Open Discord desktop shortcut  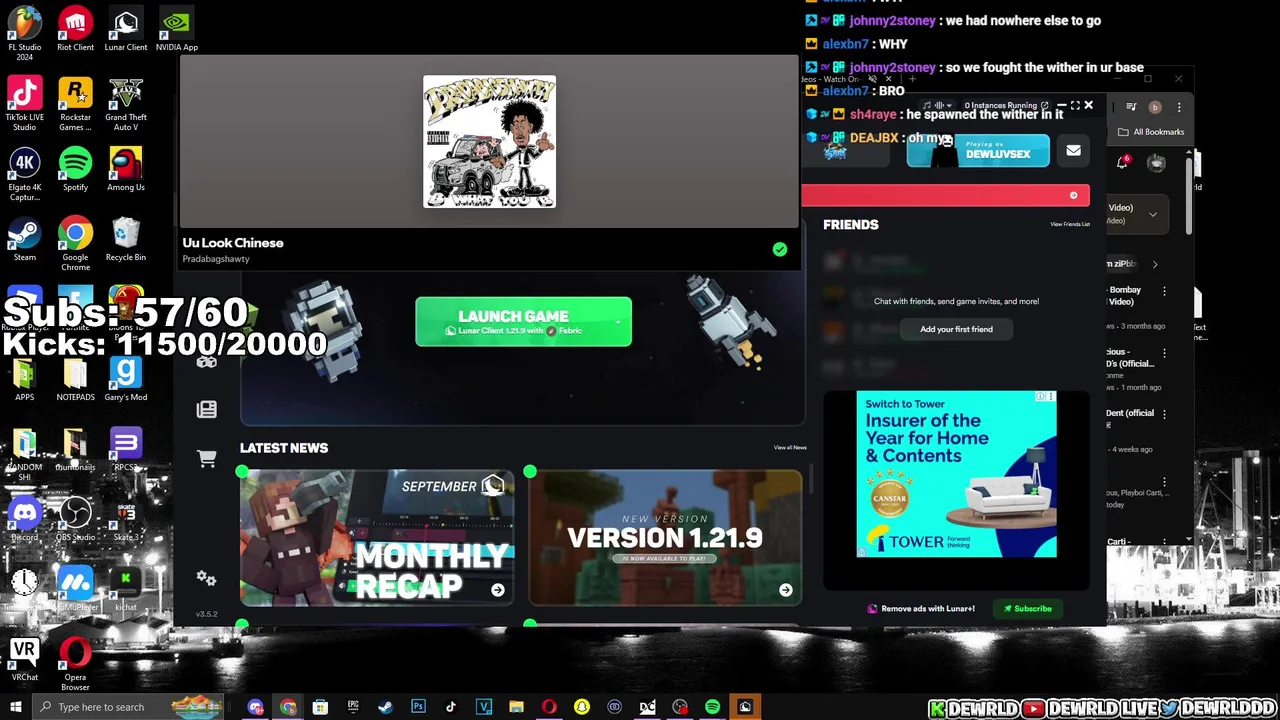pyautogui.click(x=25, y=519)
